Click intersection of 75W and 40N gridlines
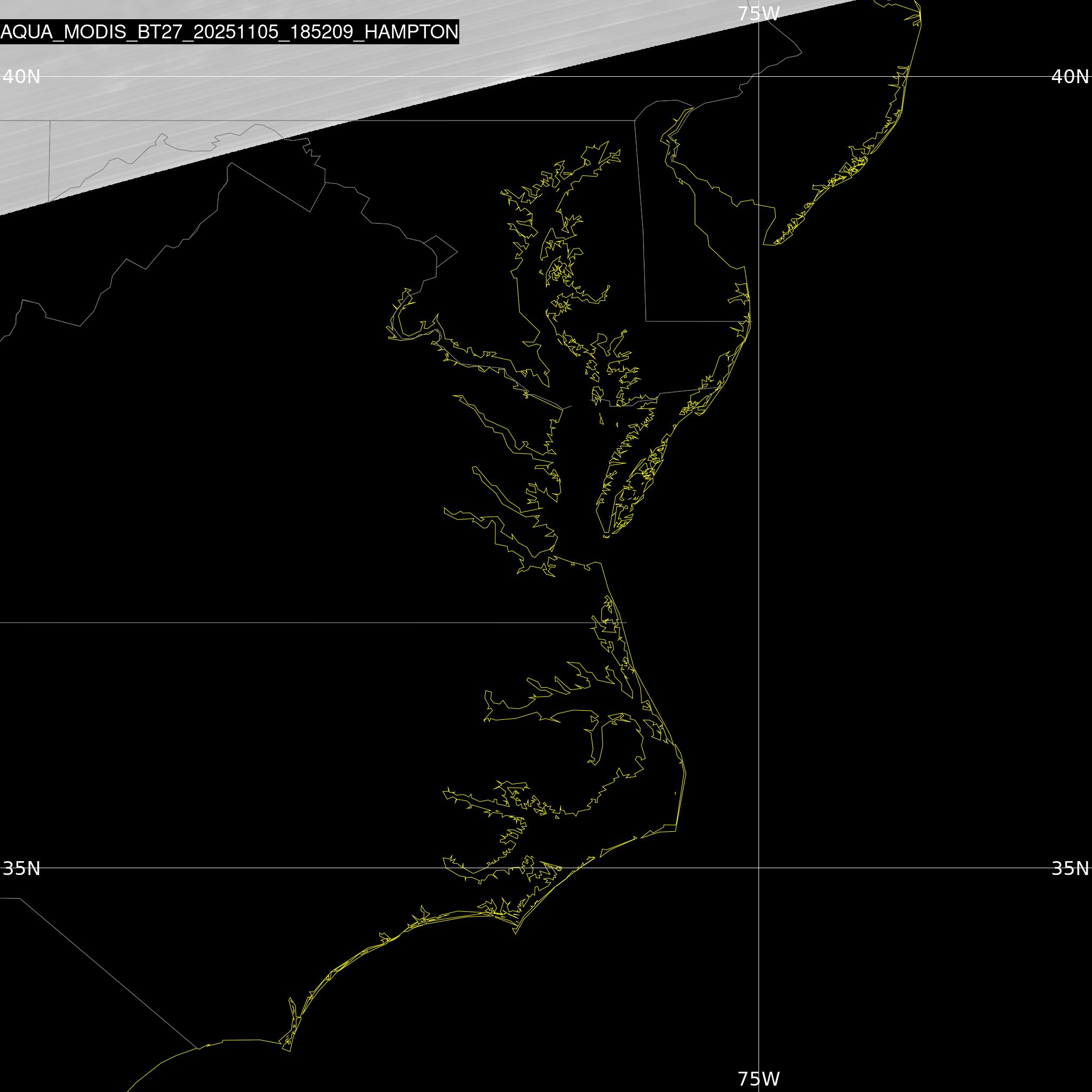Image resolution: width=1092 pixels, height=1092 pixels. pyautogui.click(x=759, y=76)
